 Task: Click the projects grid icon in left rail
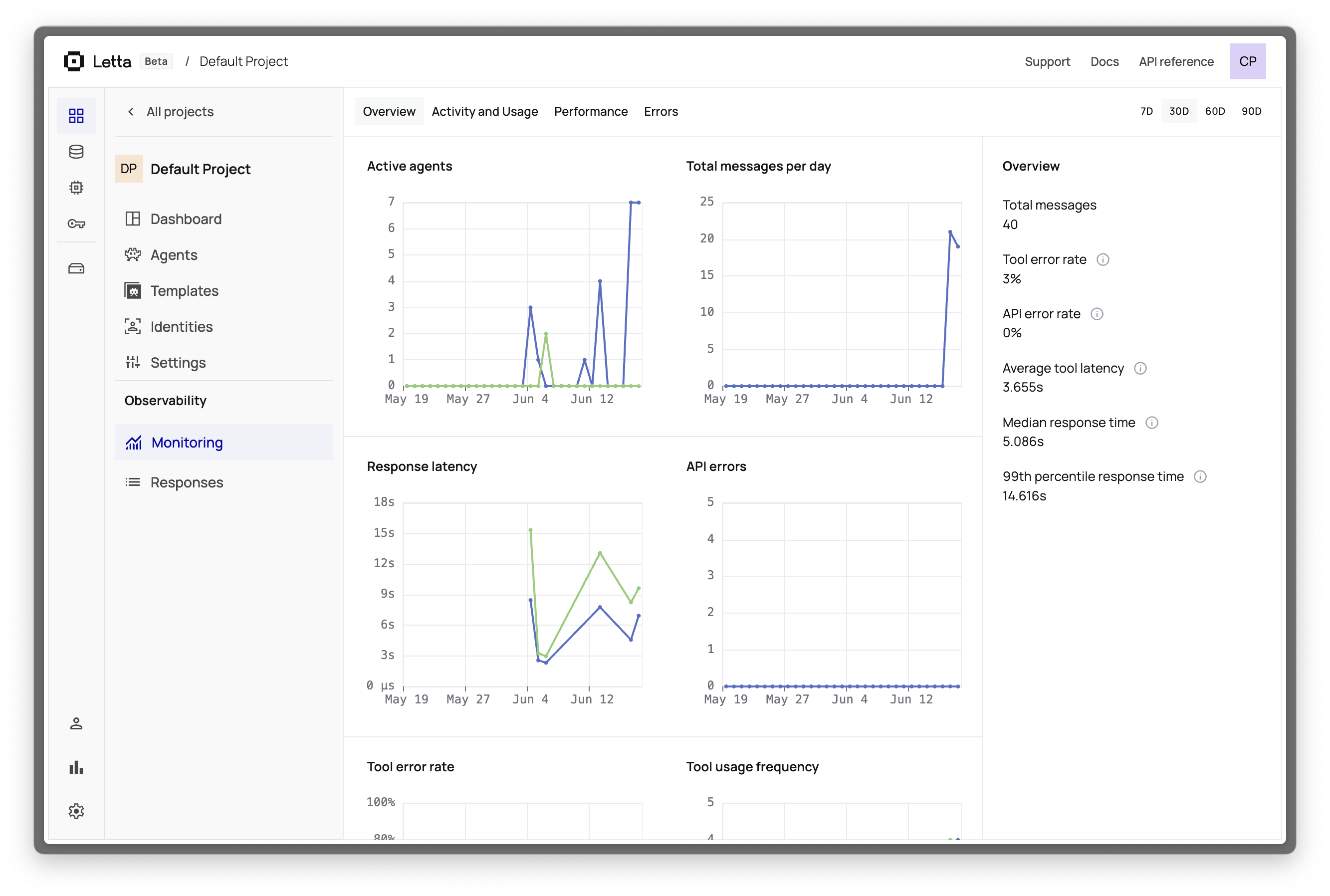(x=76, y=116)
